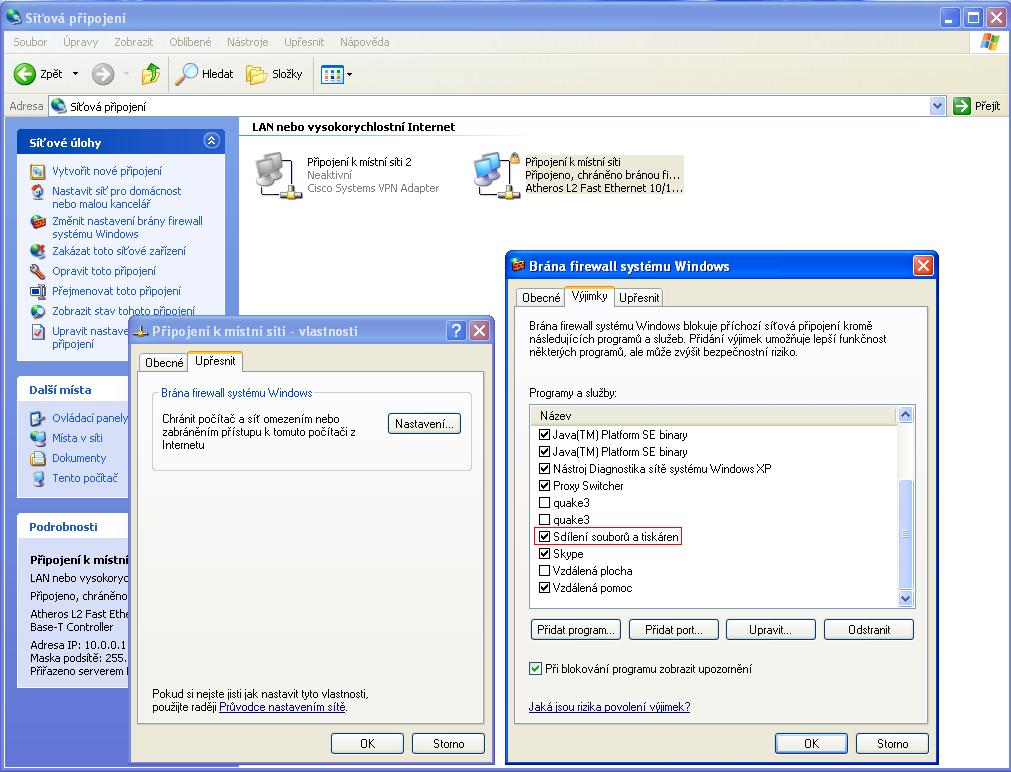Click the Hledat search icon
This screenshot has height=772, width=1011.
(x=187, y=74)
